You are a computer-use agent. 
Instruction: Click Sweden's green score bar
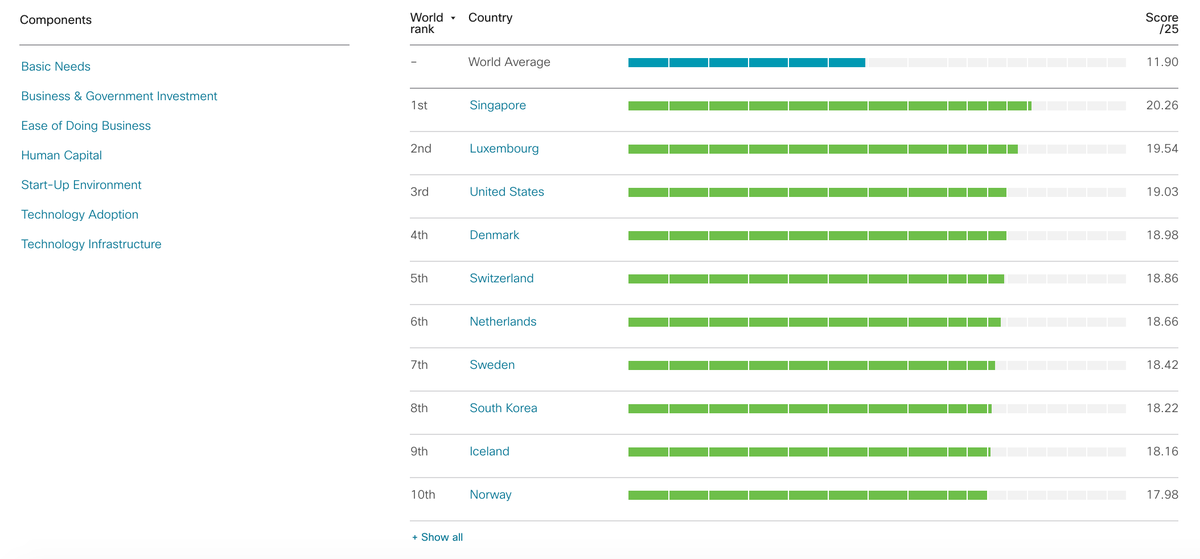(811, 365)
